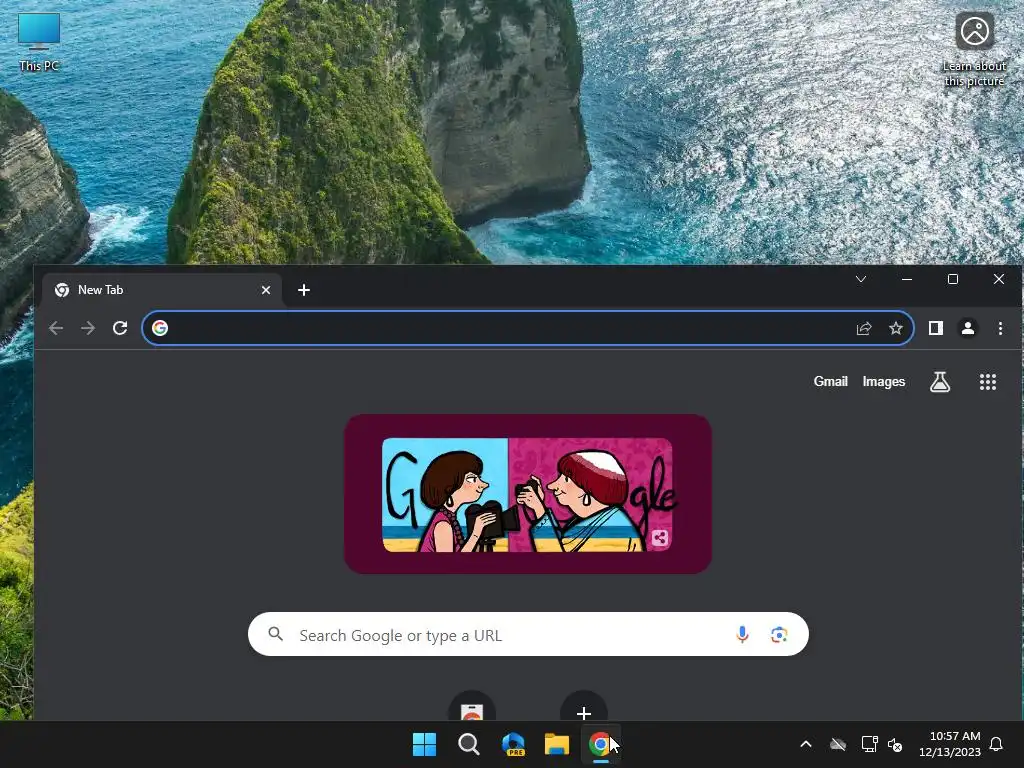Open muted volume tray icon
Image resolution: width=1024 pixels, height=768 pixels.
click(x=895, y=744)
